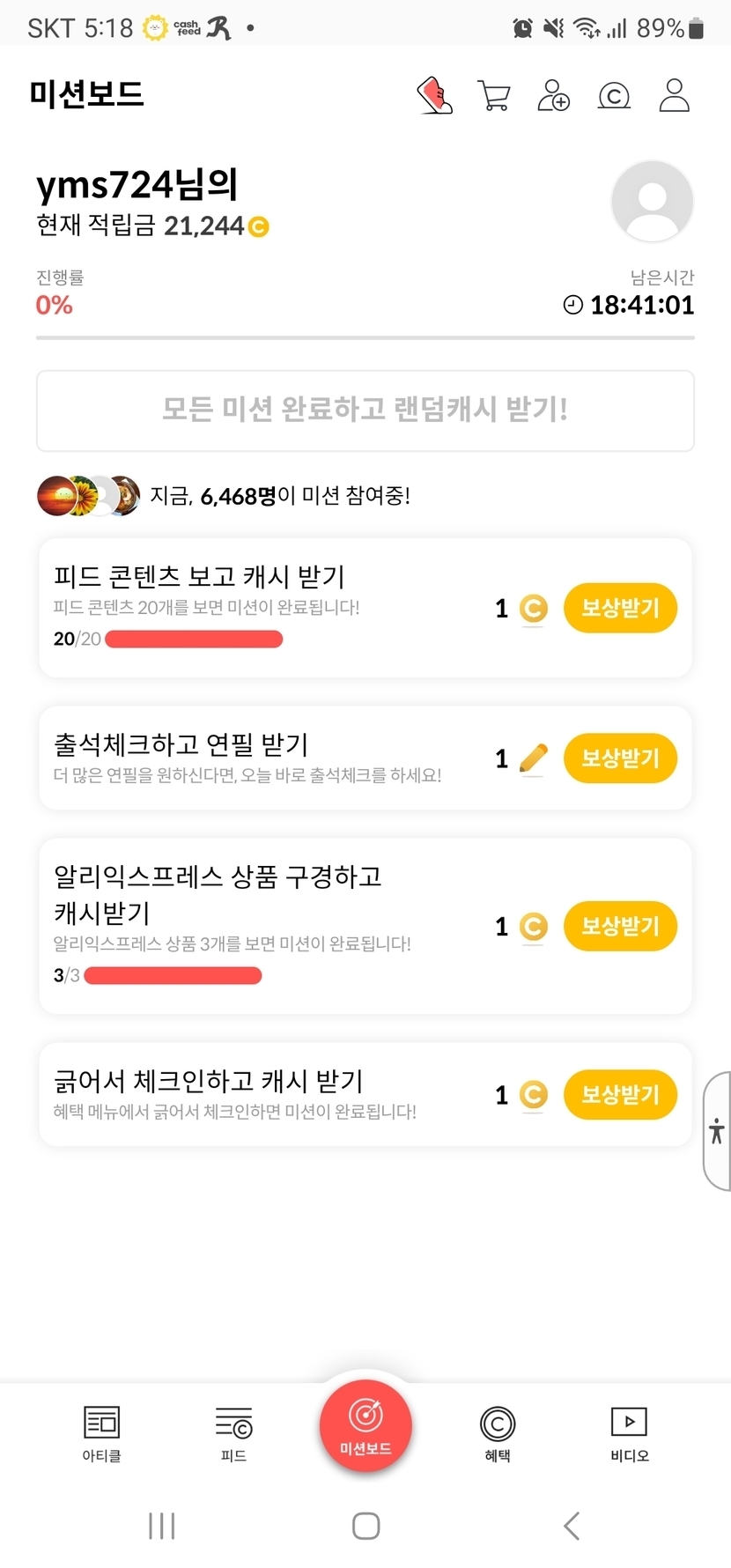Switch to the 피드 tab
The image size is (731, 1568).
pyautogui.click(x=233, y=1432)
